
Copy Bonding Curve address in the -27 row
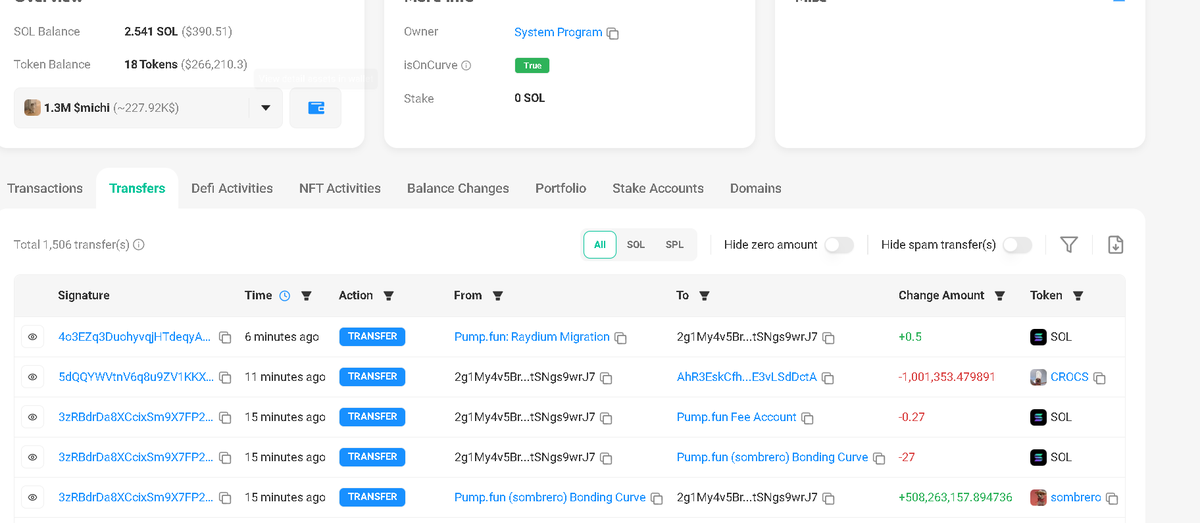pos(879,458)
